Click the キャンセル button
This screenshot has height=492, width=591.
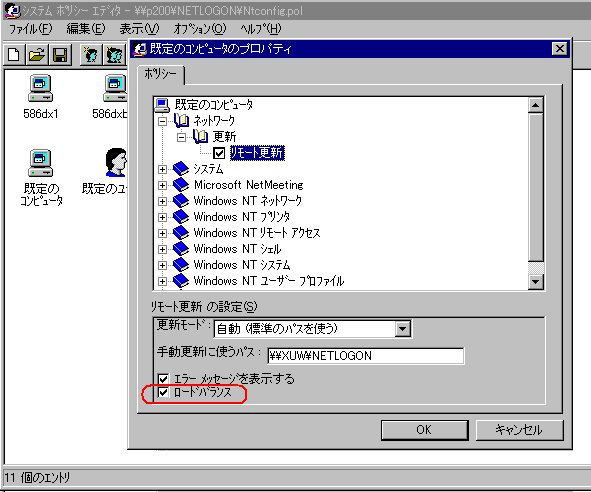[519, 430]
